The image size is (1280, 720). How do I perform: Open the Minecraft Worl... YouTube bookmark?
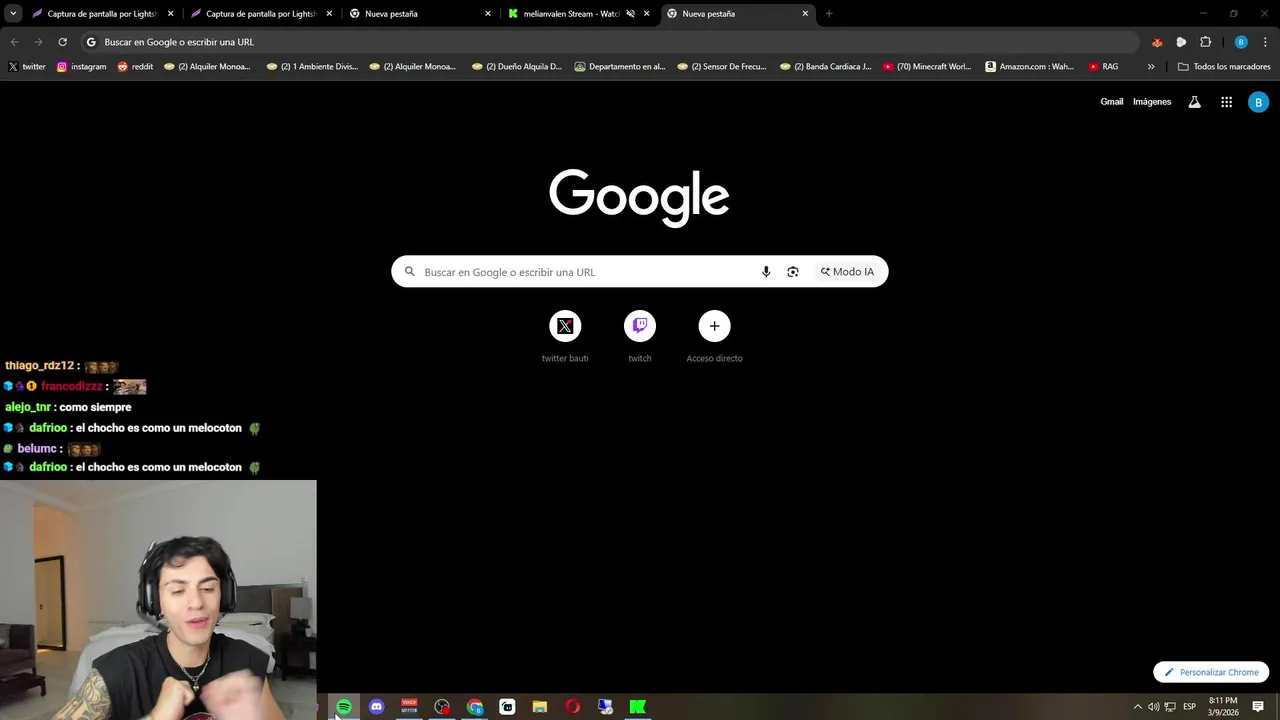[927, 67]
